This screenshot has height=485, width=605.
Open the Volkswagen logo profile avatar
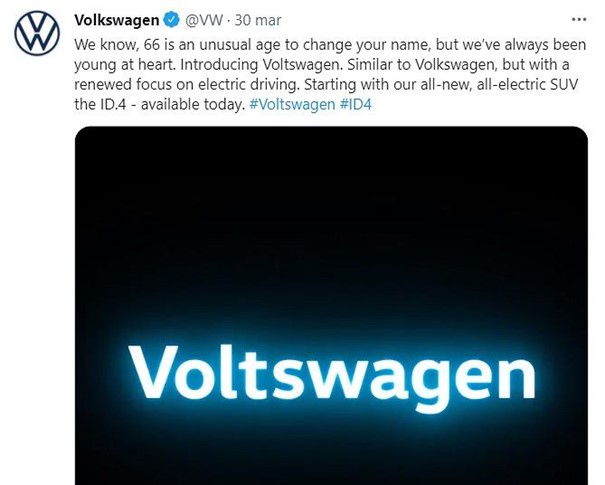(x=37, y=33)
